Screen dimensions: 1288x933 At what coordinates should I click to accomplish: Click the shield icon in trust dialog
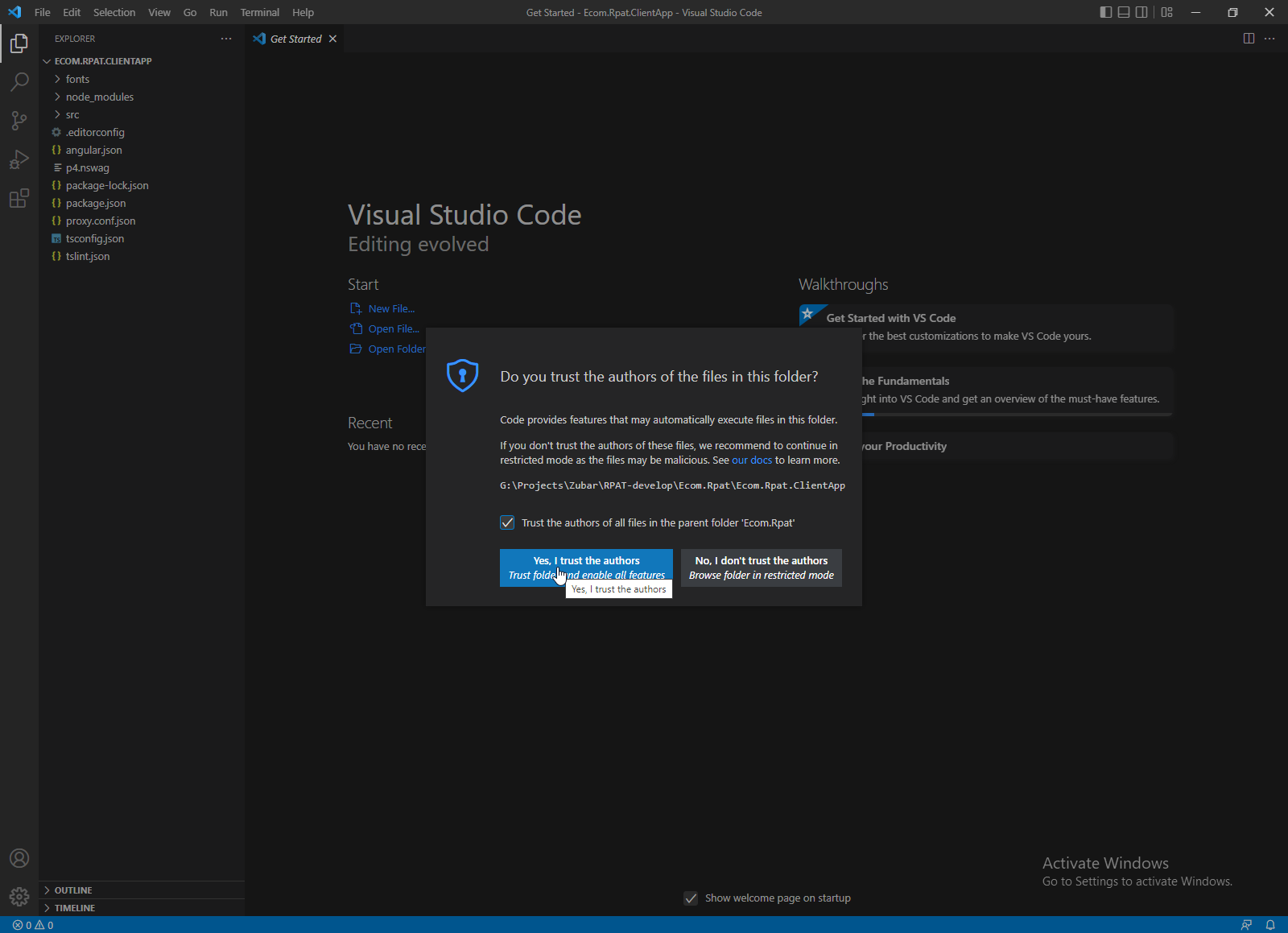pyautogui.click(x=462, y=376)
